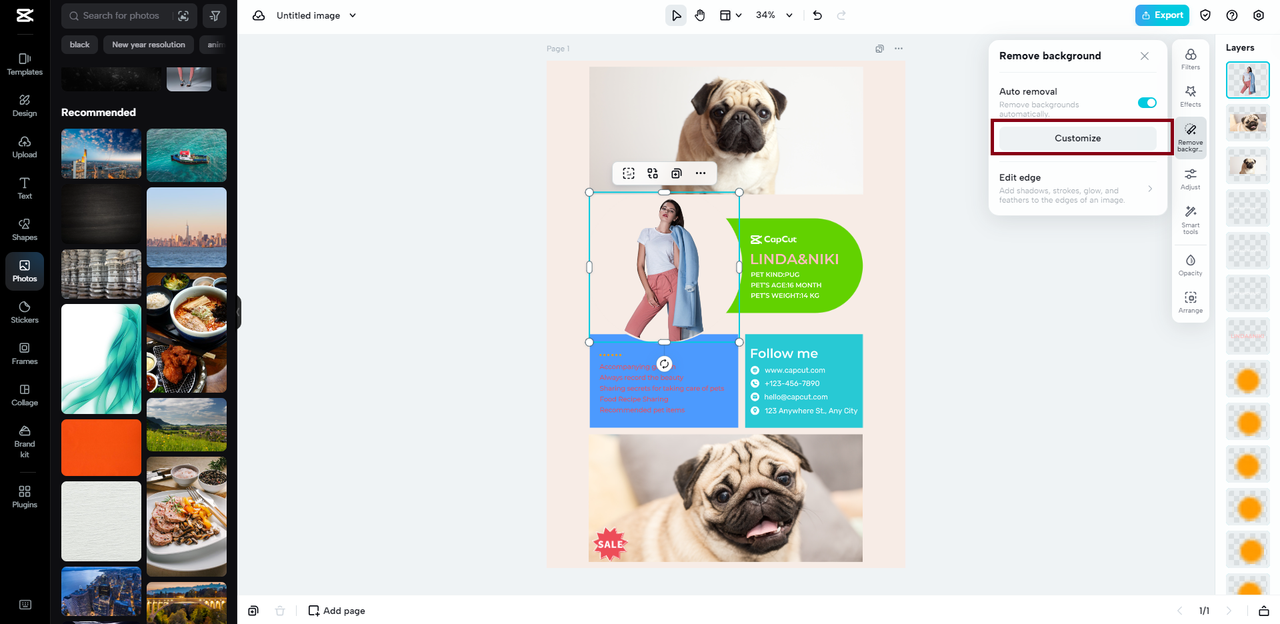Viewport: 1280px width, 624px height.
Task: Open the Adjust tool
Action: 1190,180
